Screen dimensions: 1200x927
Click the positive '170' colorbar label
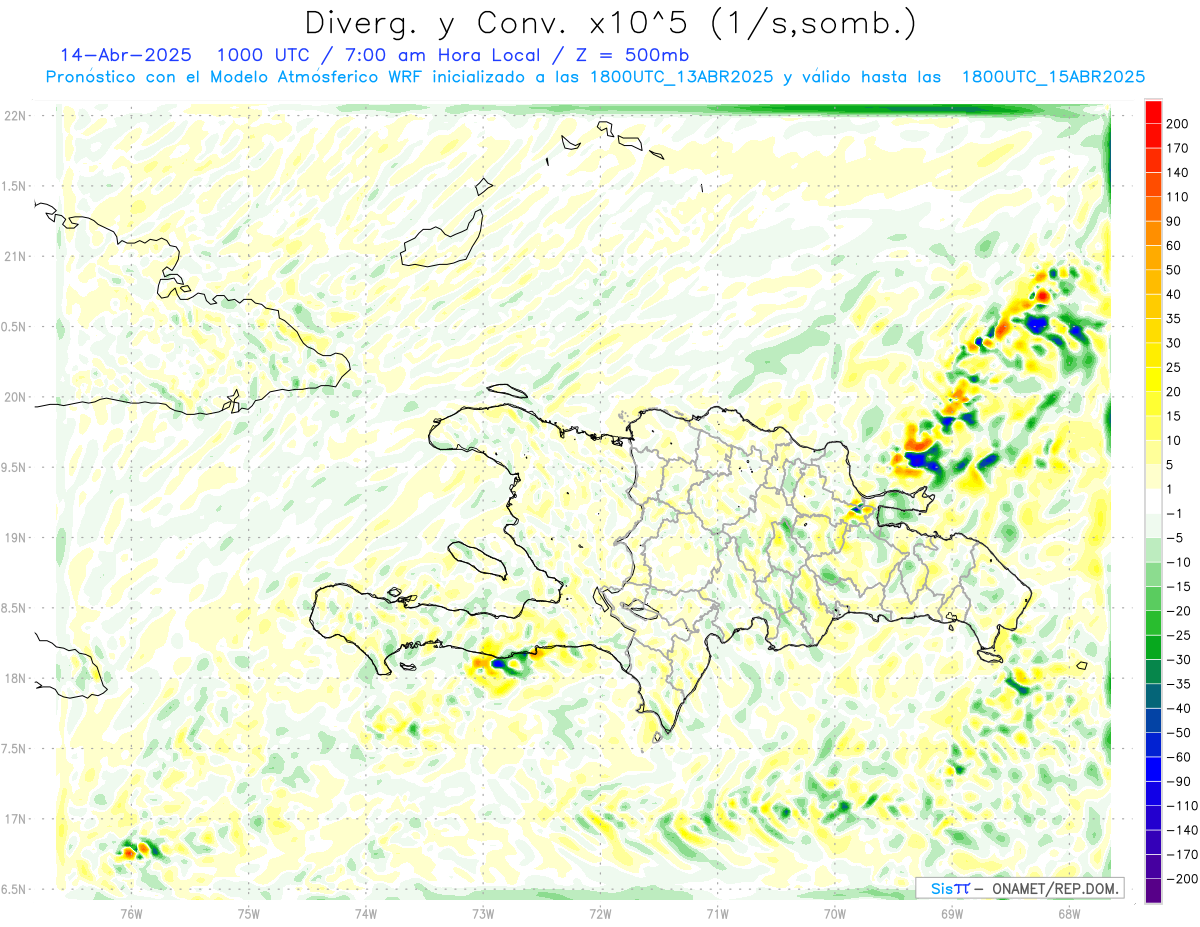coord(1177,148)
